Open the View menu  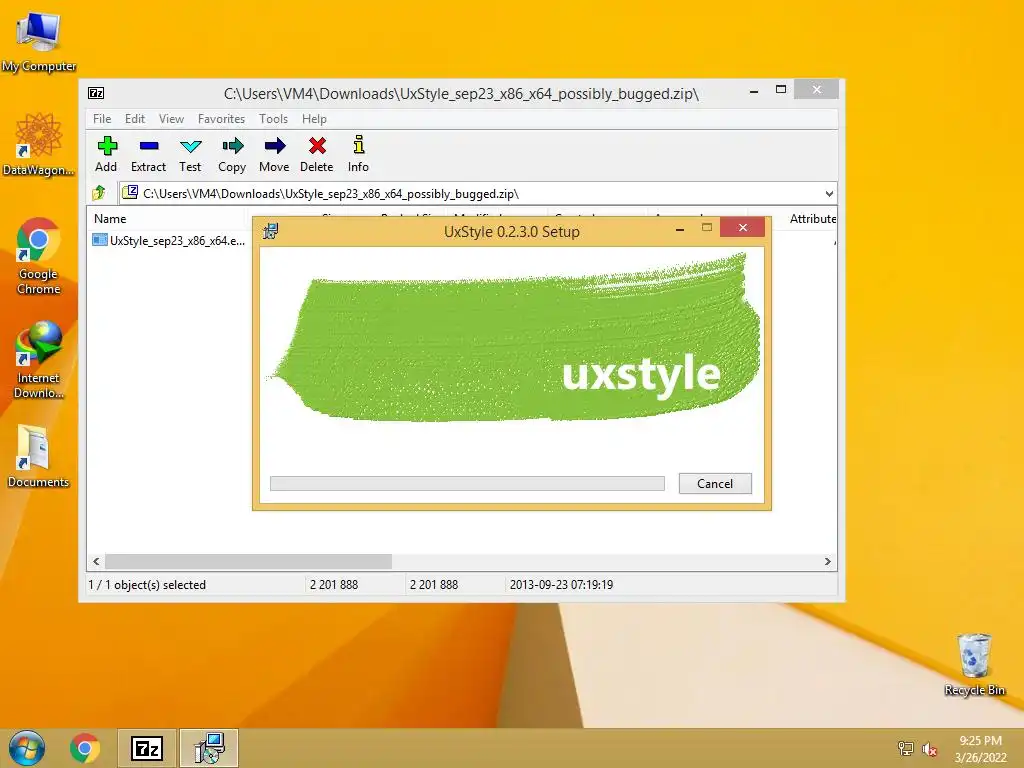[x=171, y=119]
